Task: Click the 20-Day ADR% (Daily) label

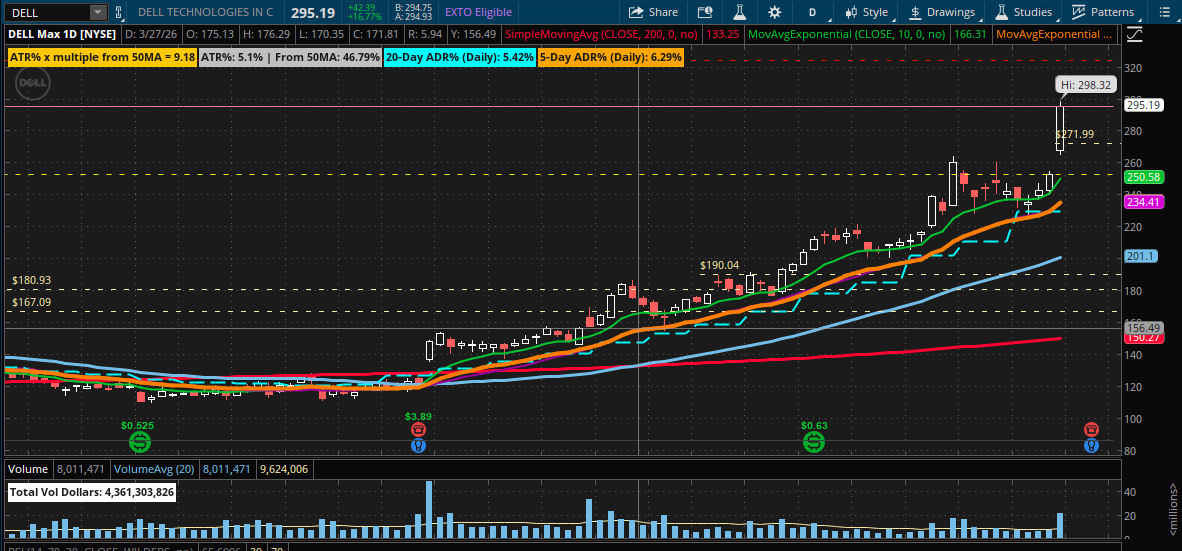Action: pos(460,57)
